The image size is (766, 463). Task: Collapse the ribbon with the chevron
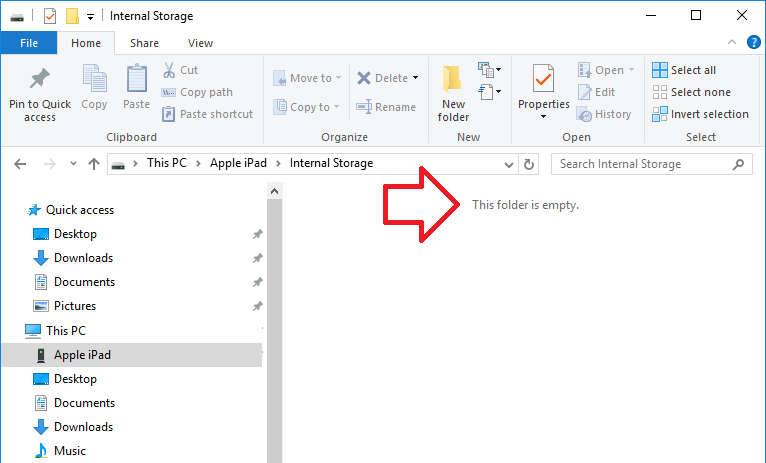click(732, 42)
